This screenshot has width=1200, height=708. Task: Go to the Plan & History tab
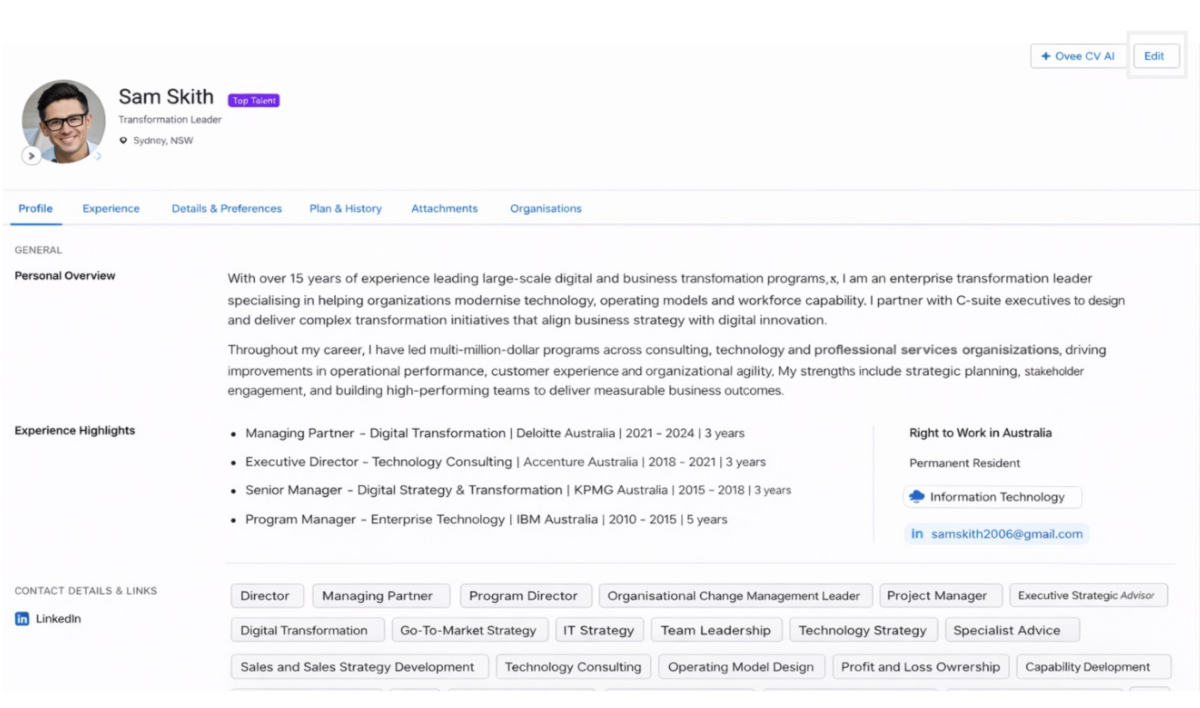[x=345, y=209]
